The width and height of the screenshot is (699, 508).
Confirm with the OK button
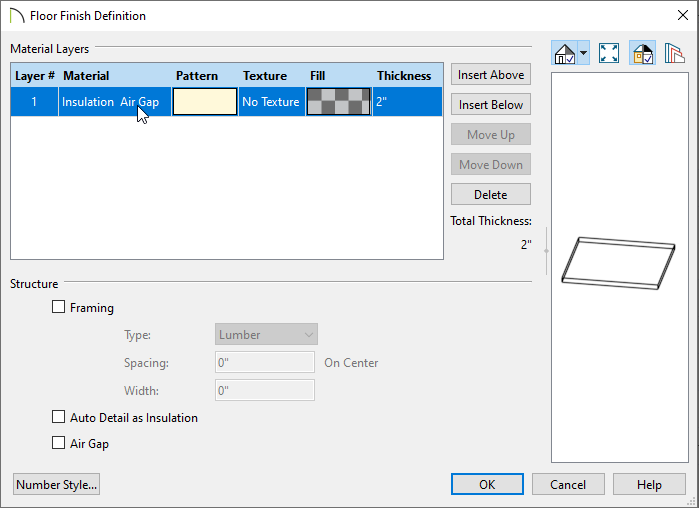click(x=487, y=484)
